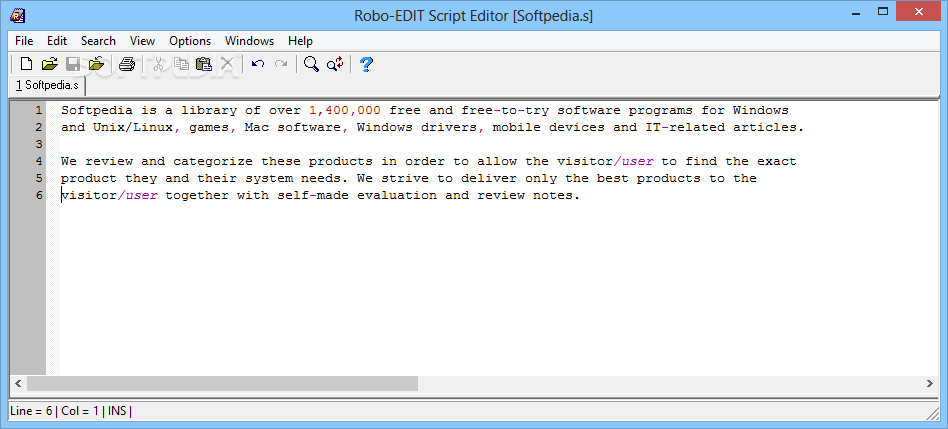Open the Search menu
Viewport: 948px width, 429px height.
(98, 40)
